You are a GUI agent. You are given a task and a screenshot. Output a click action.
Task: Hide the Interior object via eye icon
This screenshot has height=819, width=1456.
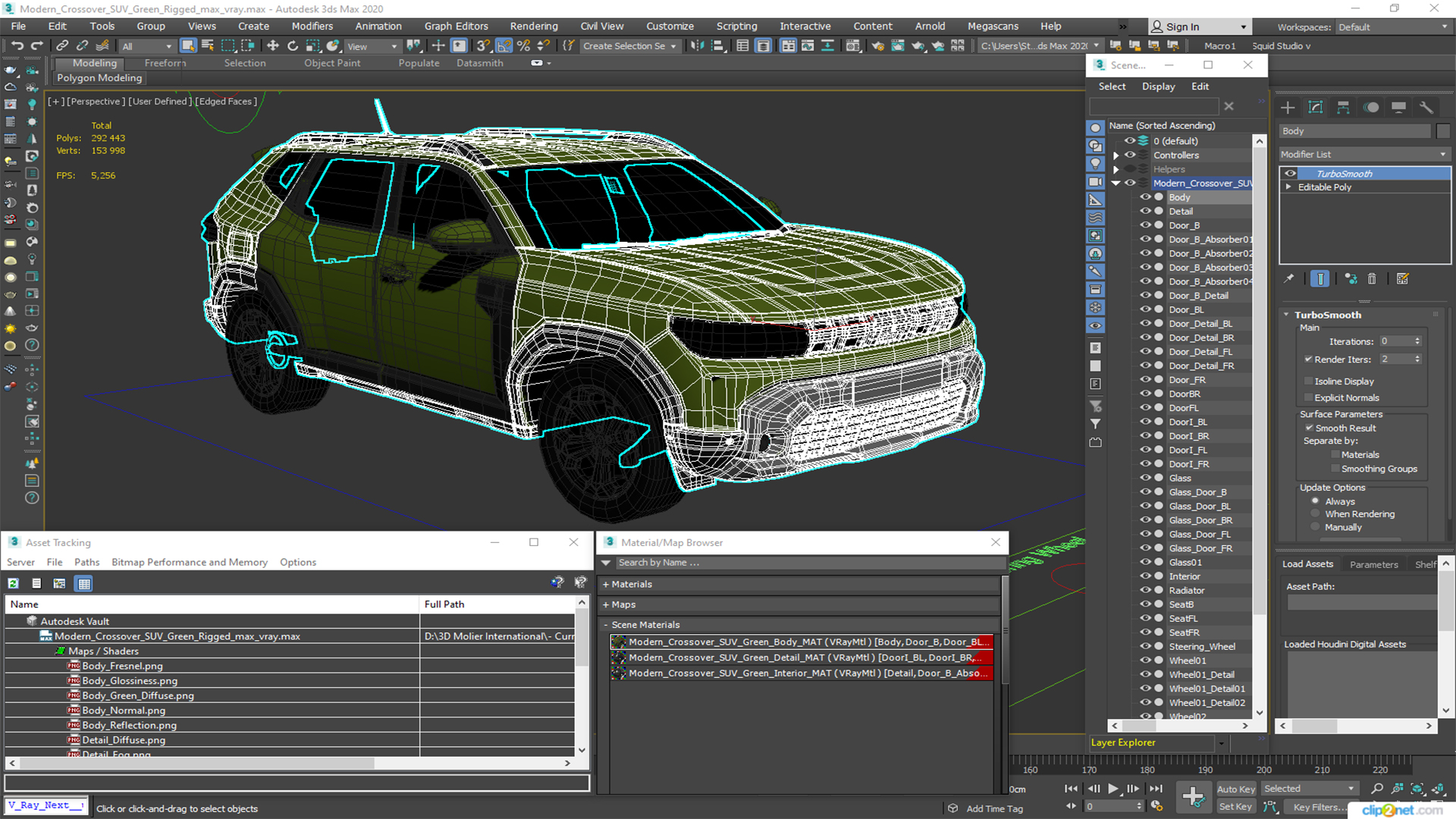coord(1145,576)
